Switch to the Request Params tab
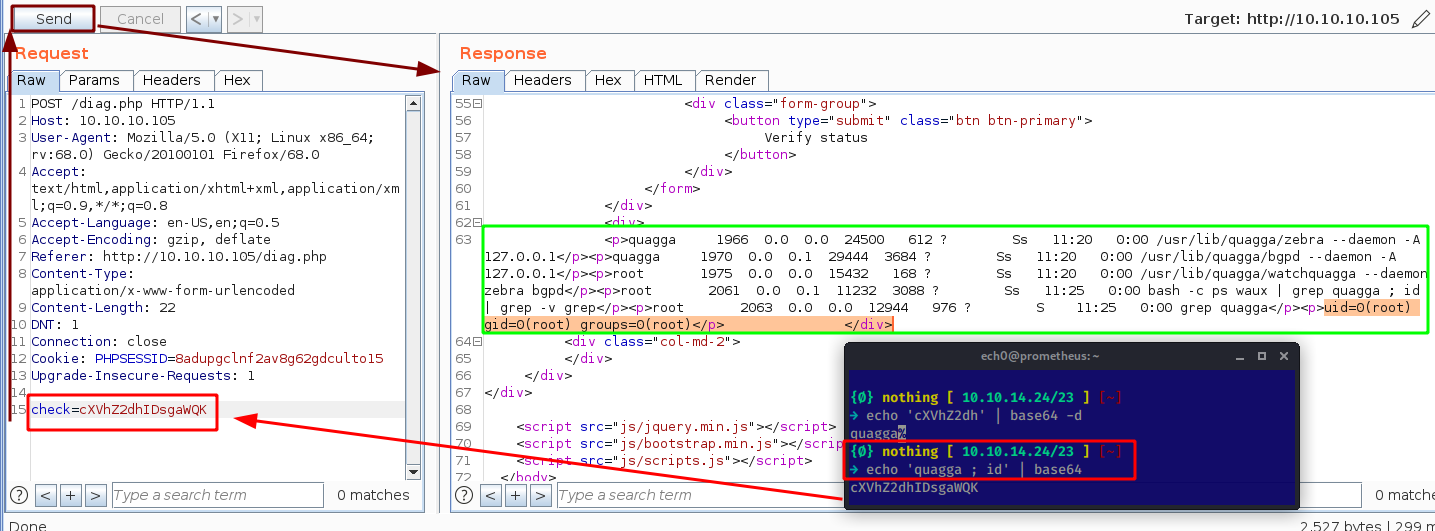This screenshot has height=531, width=1435. [x=94, y=81]
